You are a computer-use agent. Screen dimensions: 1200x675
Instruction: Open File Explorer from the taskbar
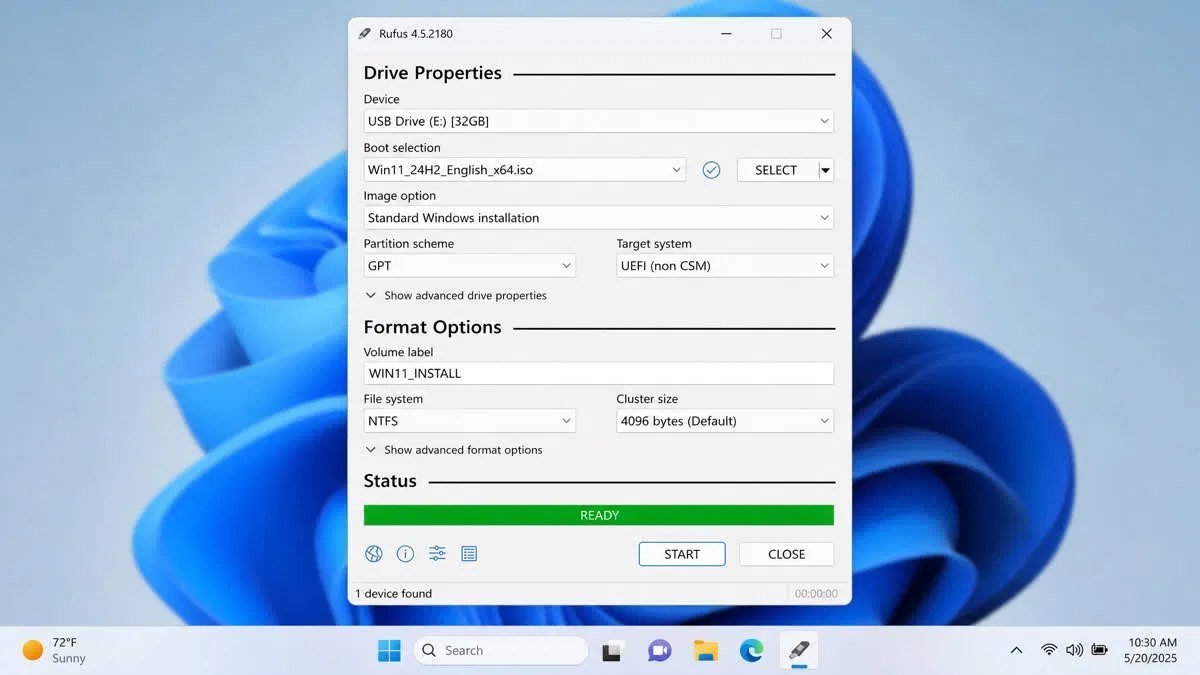click(x=706, y=651)
